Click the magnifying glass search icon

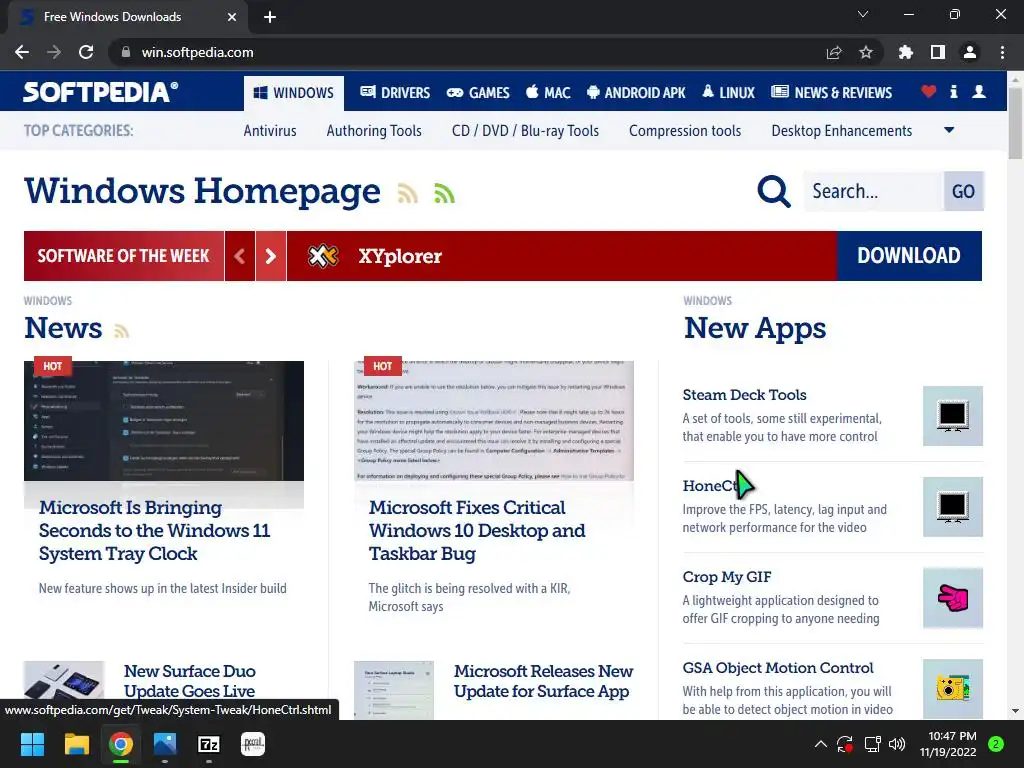(x=774, y=191)
